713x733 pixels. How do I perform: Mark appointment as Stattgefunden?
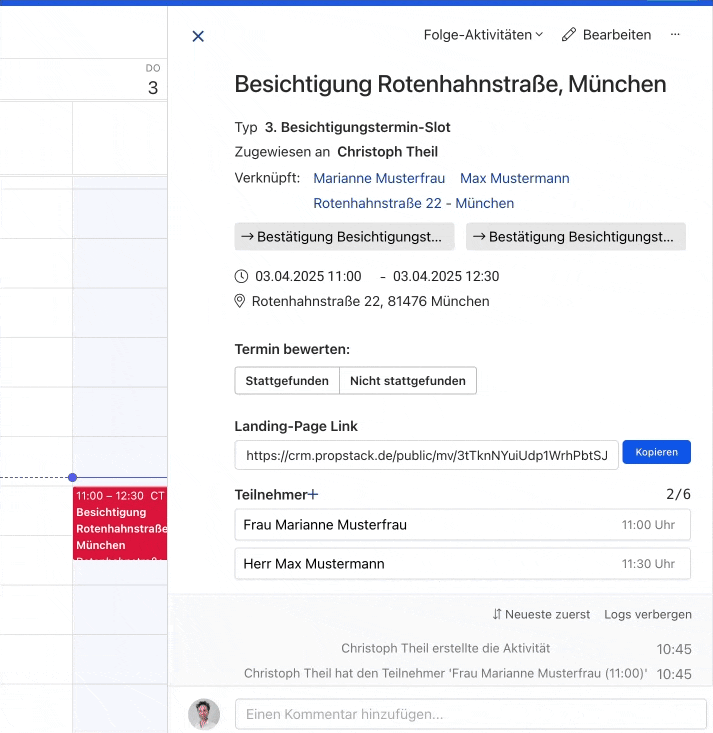[286, 381]
